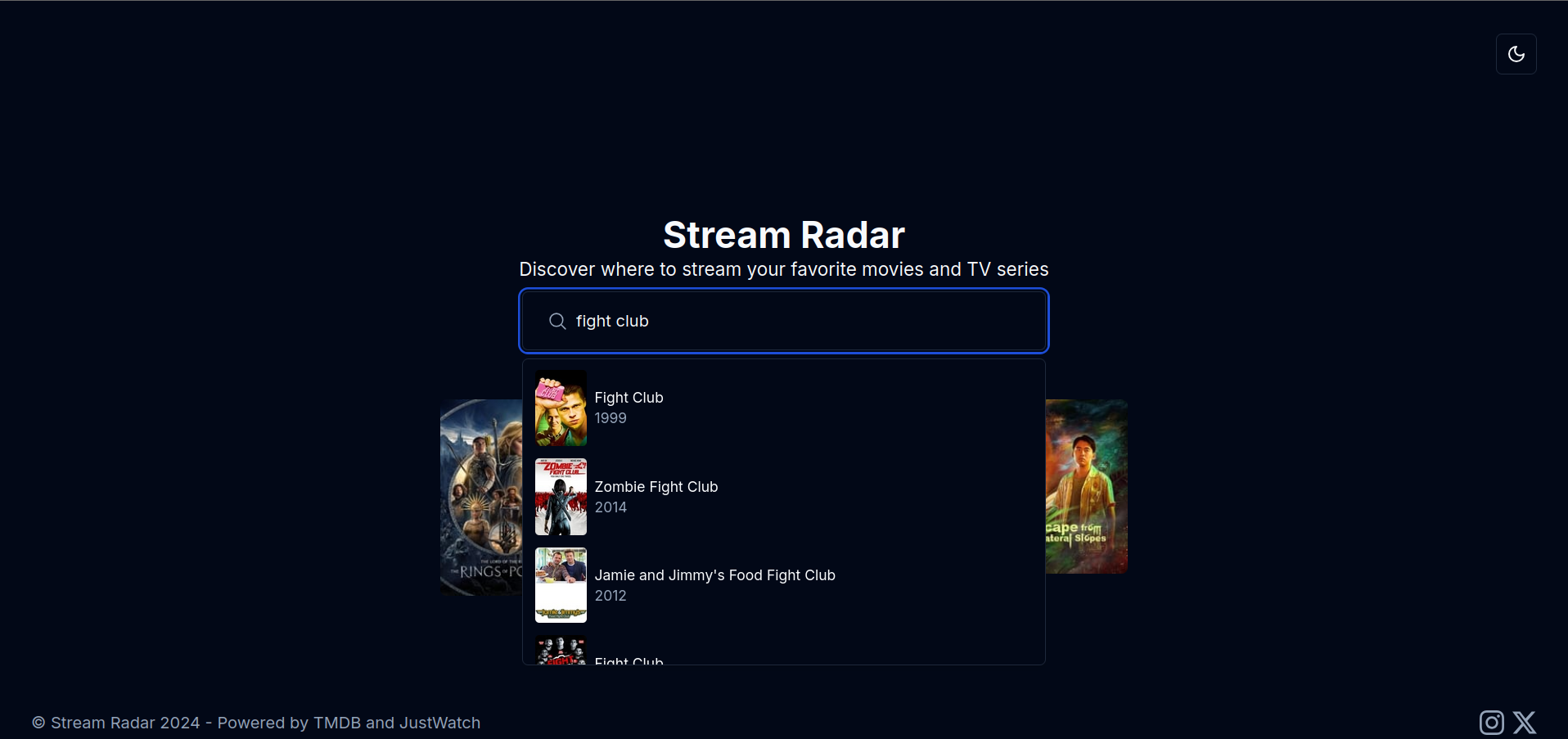This screenshot has width=1568, height=739.
Task: Click the Stream Radar heading
Action: (783, 235)
